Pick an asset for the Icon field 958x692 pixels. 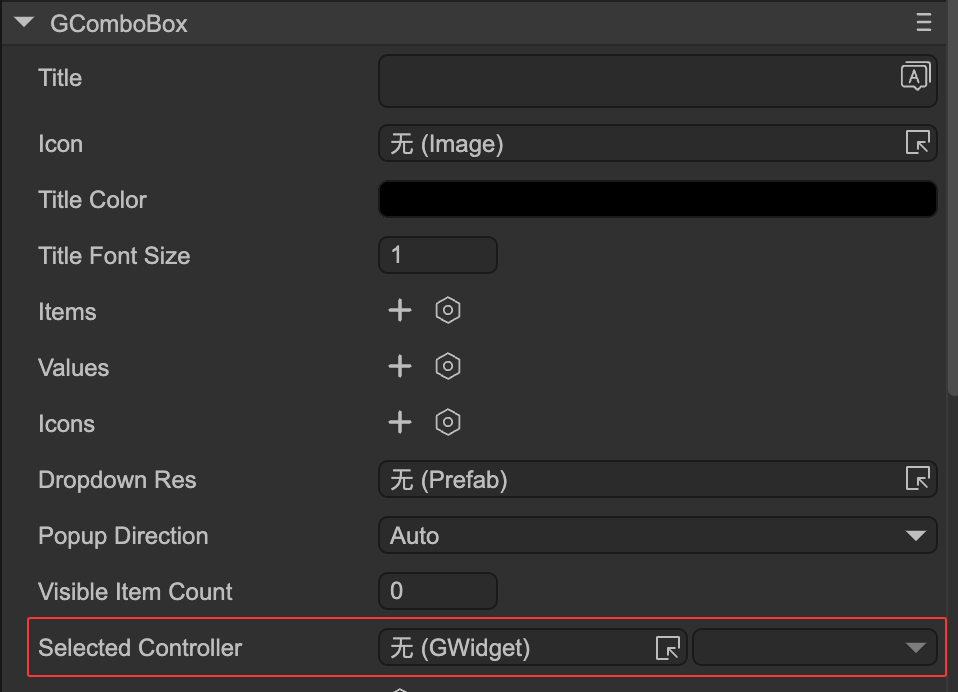tap(917, 143)
